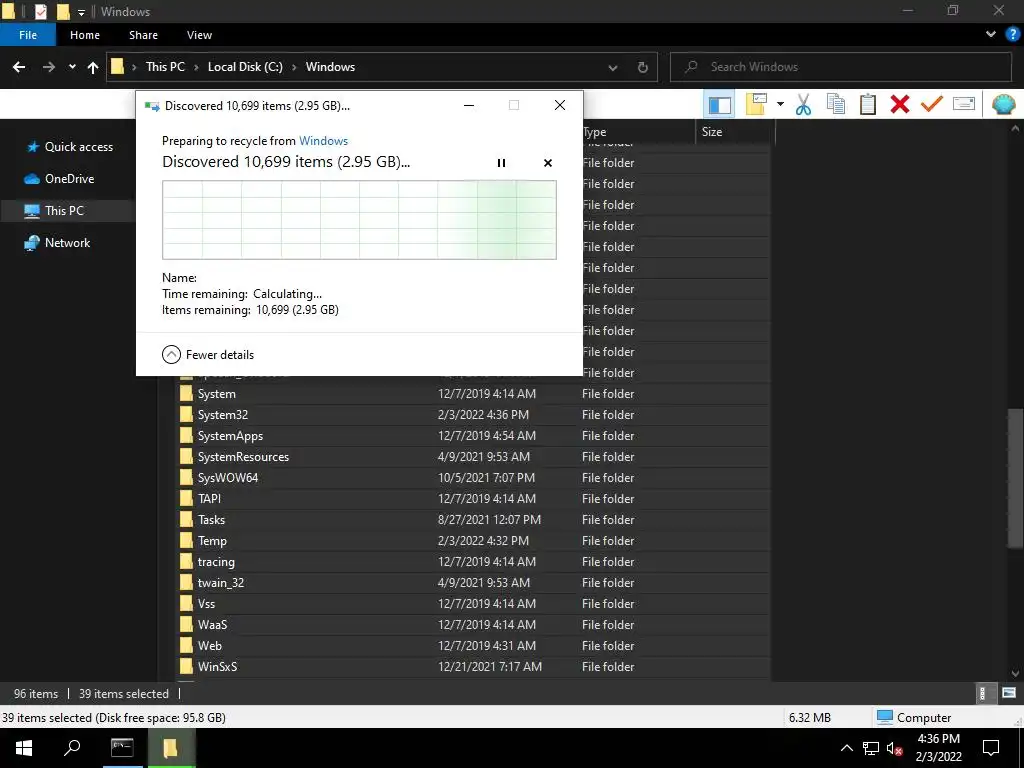Switch to details view layout icon
1024x768 pixels.
point(982,694)
